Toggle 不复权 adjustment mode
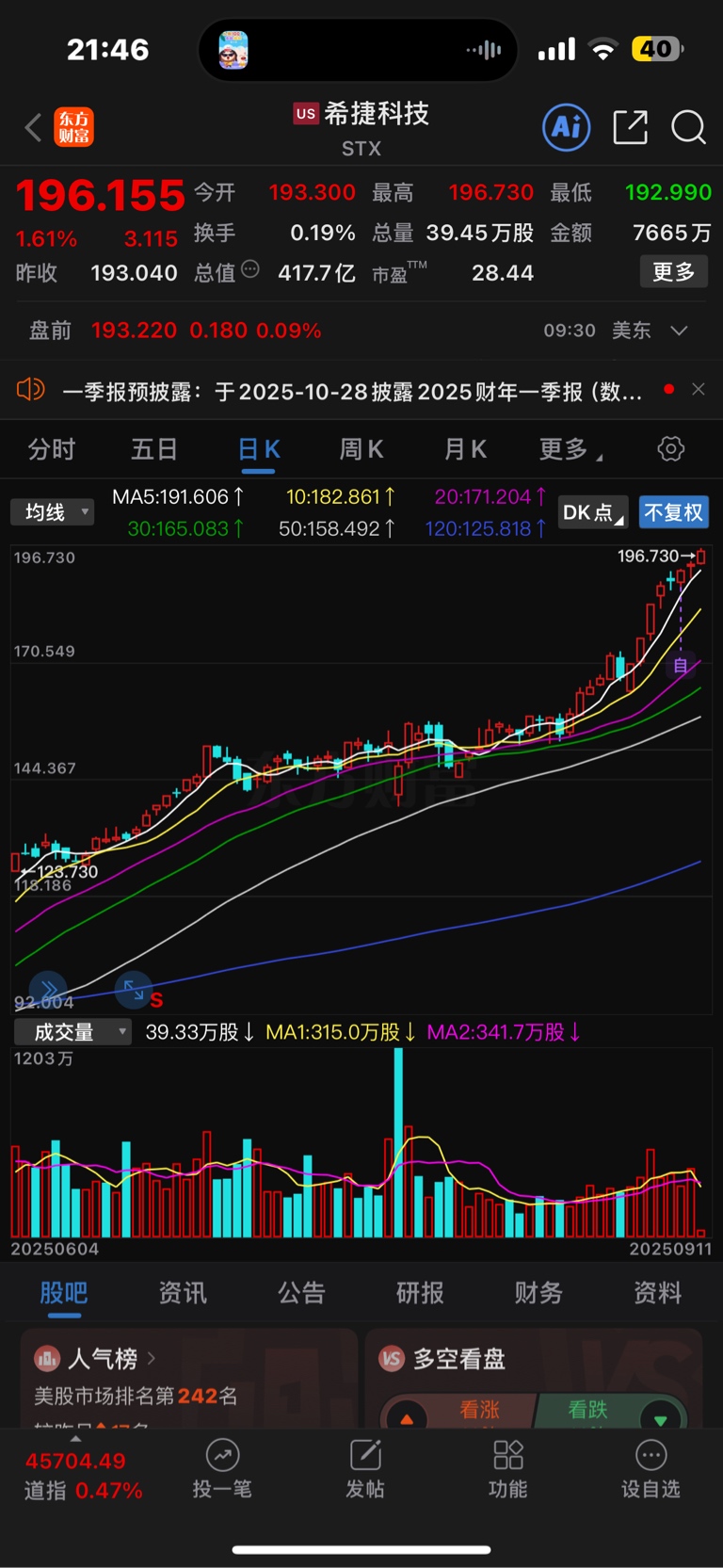 coord(674,512)
